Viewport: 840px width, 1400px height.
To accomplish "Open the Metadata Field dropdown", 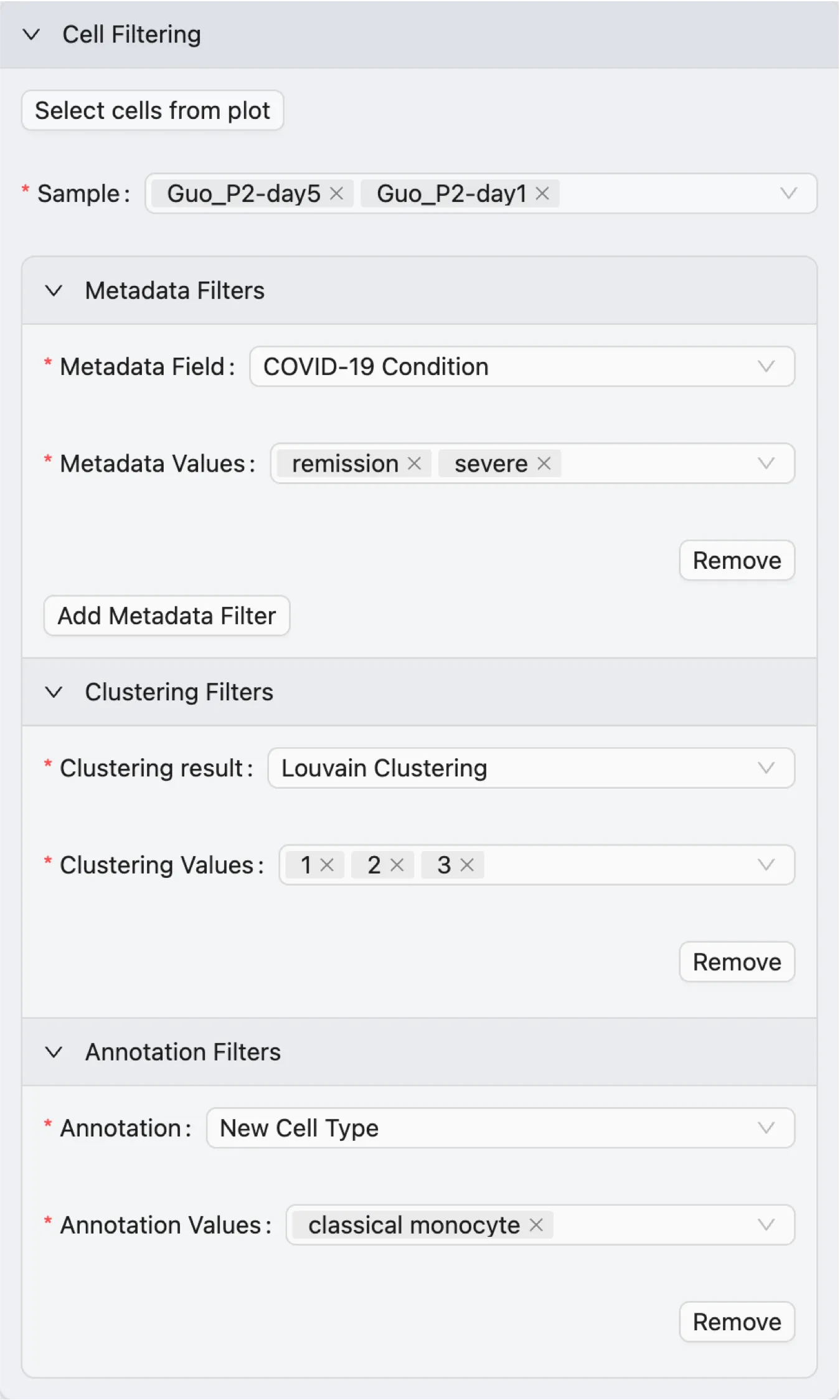I will [522, 366].
